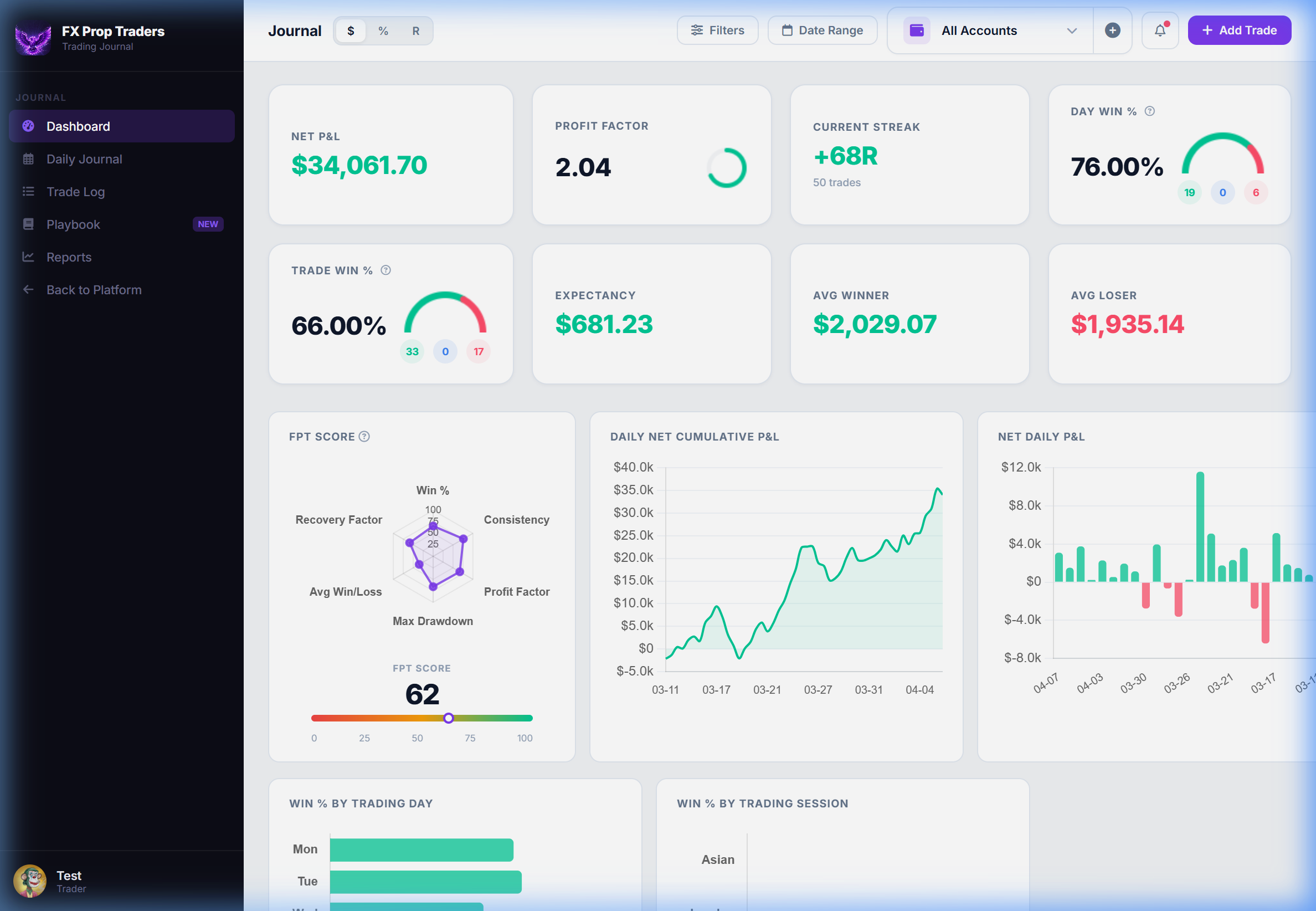Open Playbook in the sidebar
Viewport: 1316px width, 911px height.
tap(121, 224)
